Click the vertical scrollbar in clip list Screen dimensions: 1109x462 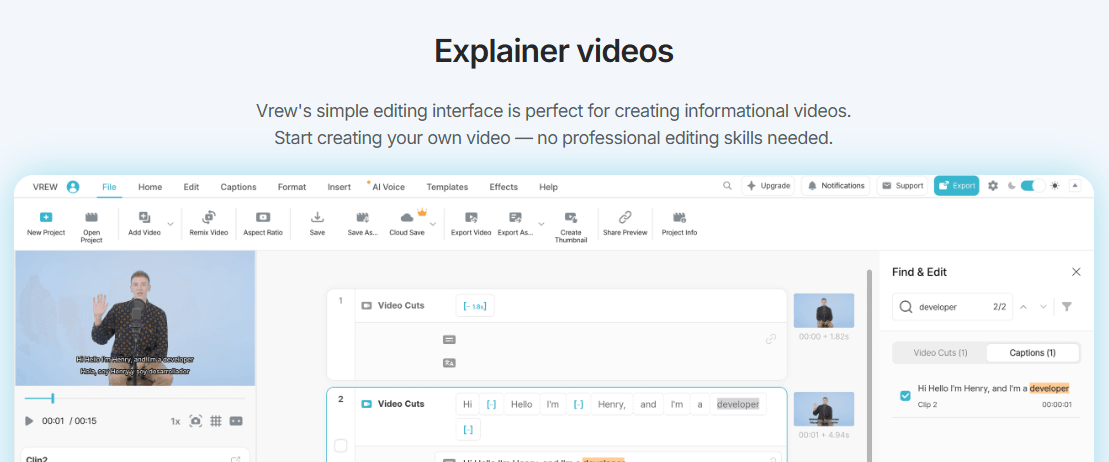(x=869, y=365)
